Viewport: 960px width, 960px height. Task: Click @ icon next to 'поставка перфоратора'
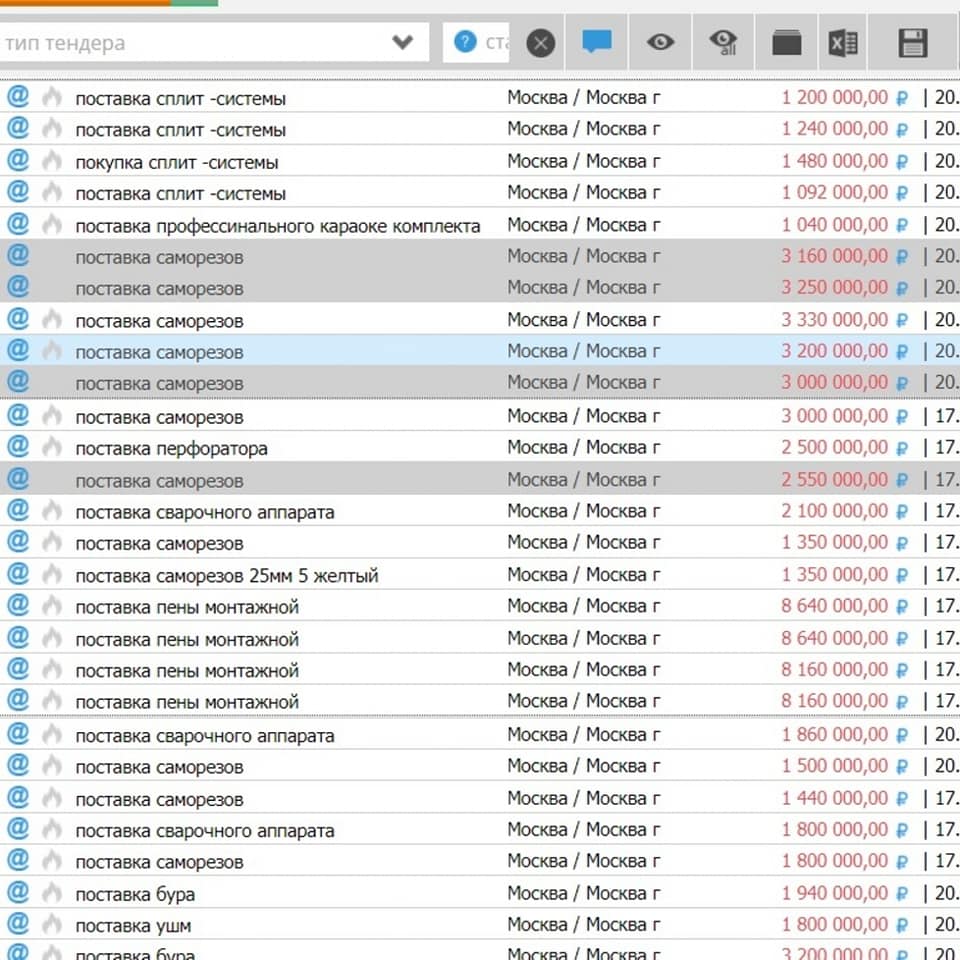pyautogui.click(x=18, y=446)
